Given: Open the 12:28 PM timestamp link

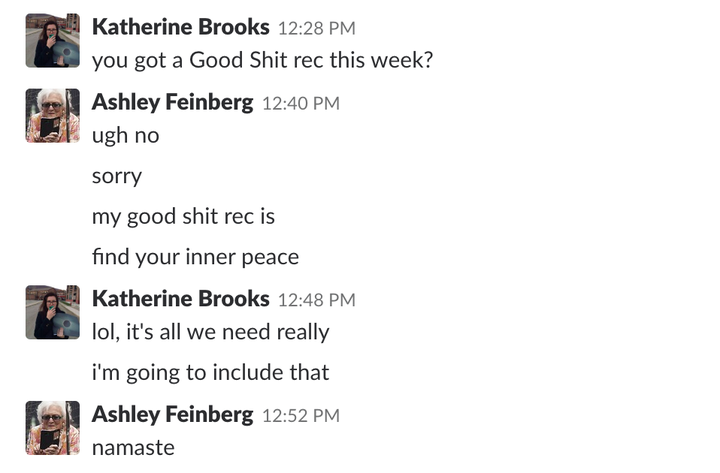Looking at the screenshot, I should (x=316, y=28).
